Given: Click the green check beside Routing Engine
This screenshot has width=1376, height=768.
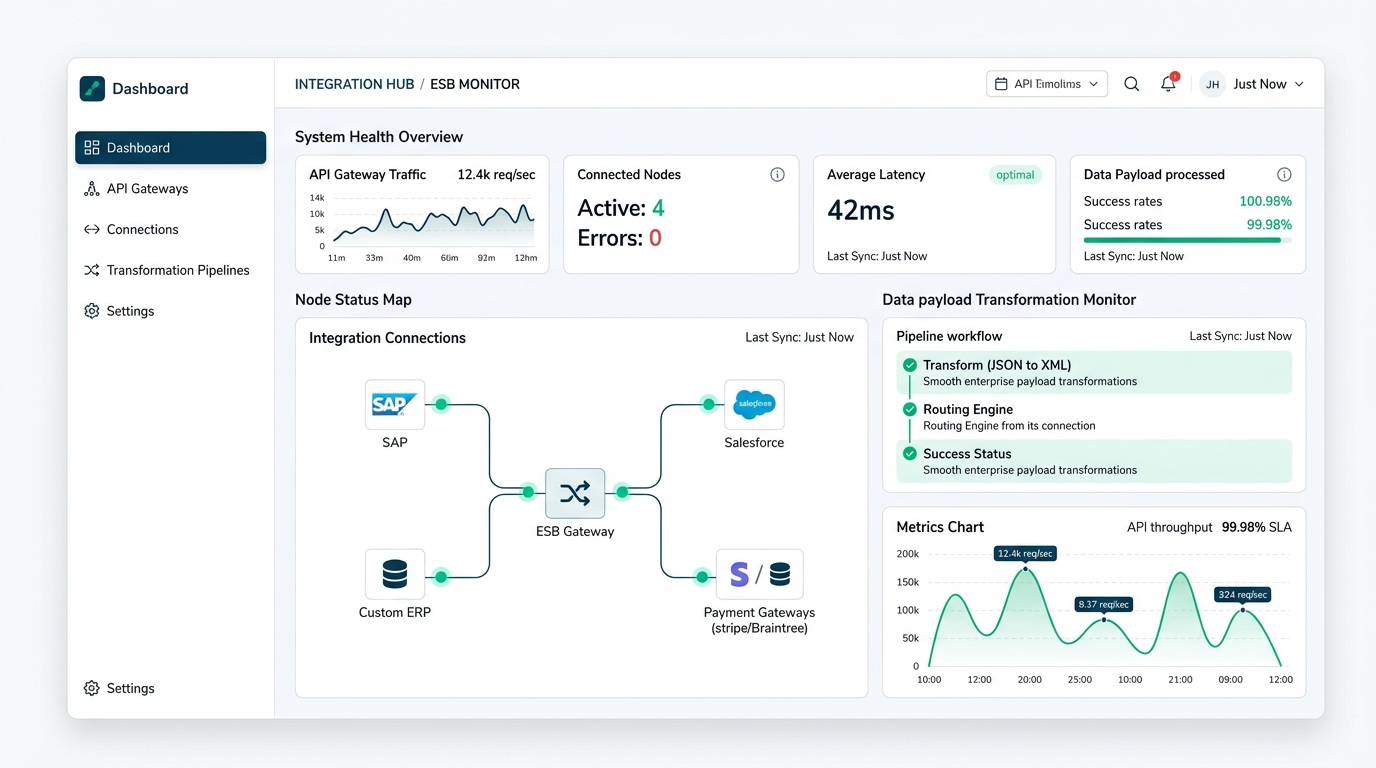Looking at the screenshot, I should tap(910, 409).
